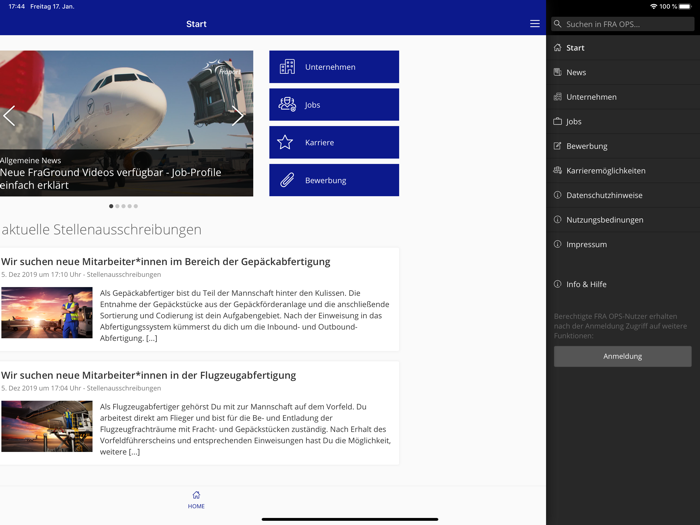Select the third carousel page dot
The image size is (700, 525).
click(124, 206)
